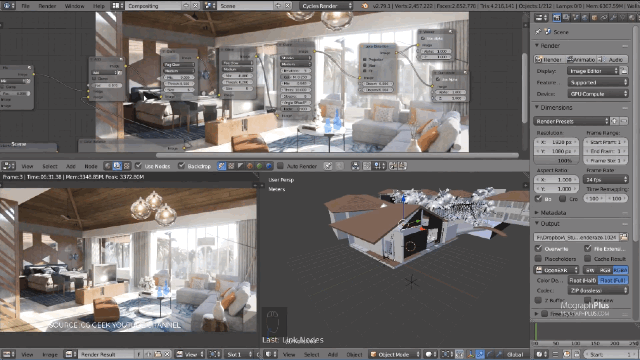Open the output folder browser icon
The image size is (640, 360).
coord(623,237)
